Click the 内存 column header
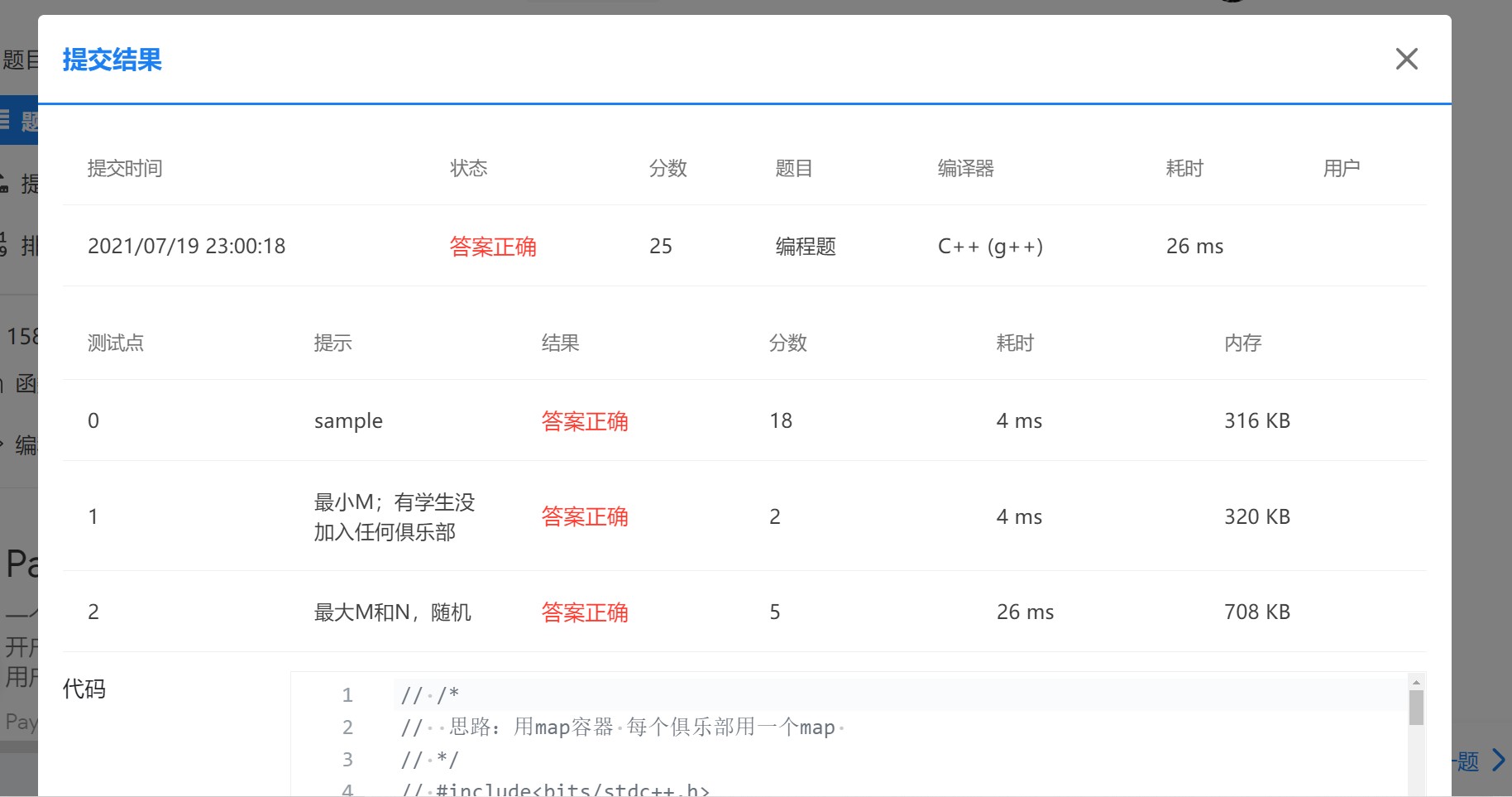The height and width of the screenshot is (797, 1512). [1242, 343]
